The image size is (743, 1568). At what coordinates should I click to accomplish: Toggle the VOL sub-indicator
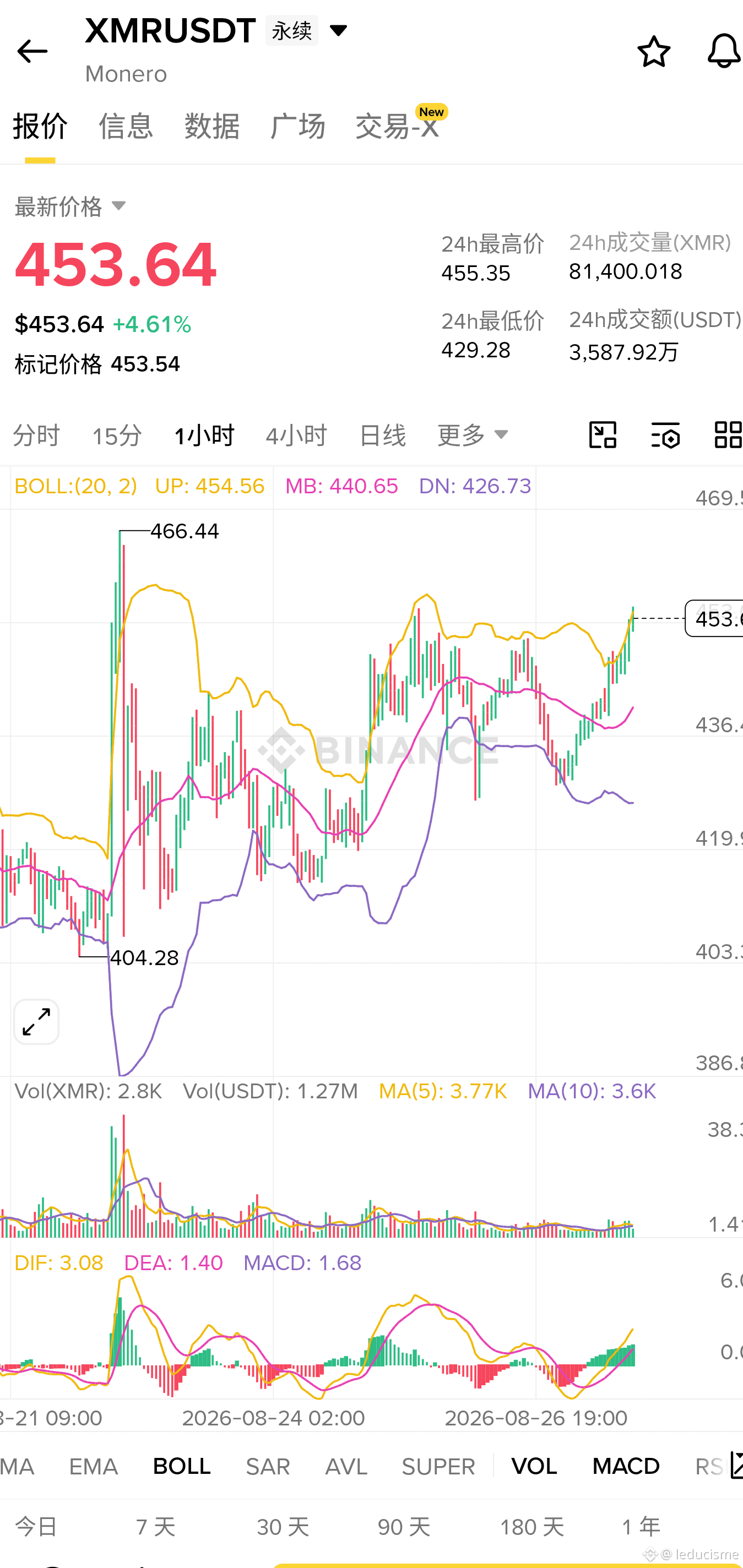[x=534, y=1466]
